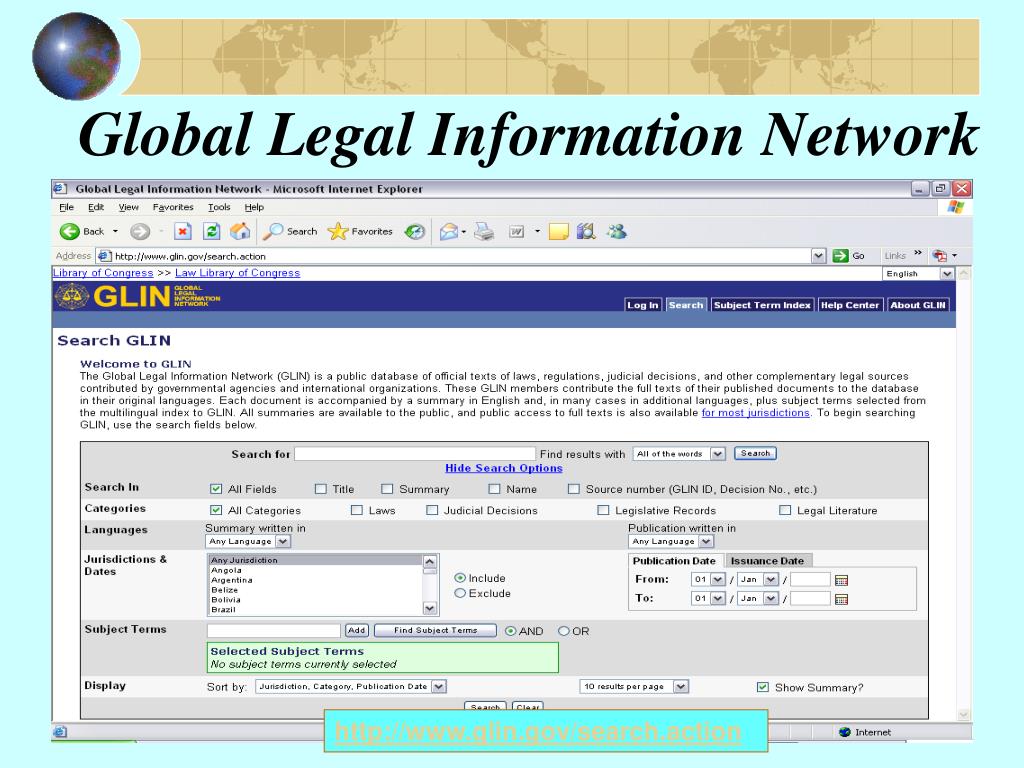
Task: Open the calendar picker for From date
Action: click(841, 580)
